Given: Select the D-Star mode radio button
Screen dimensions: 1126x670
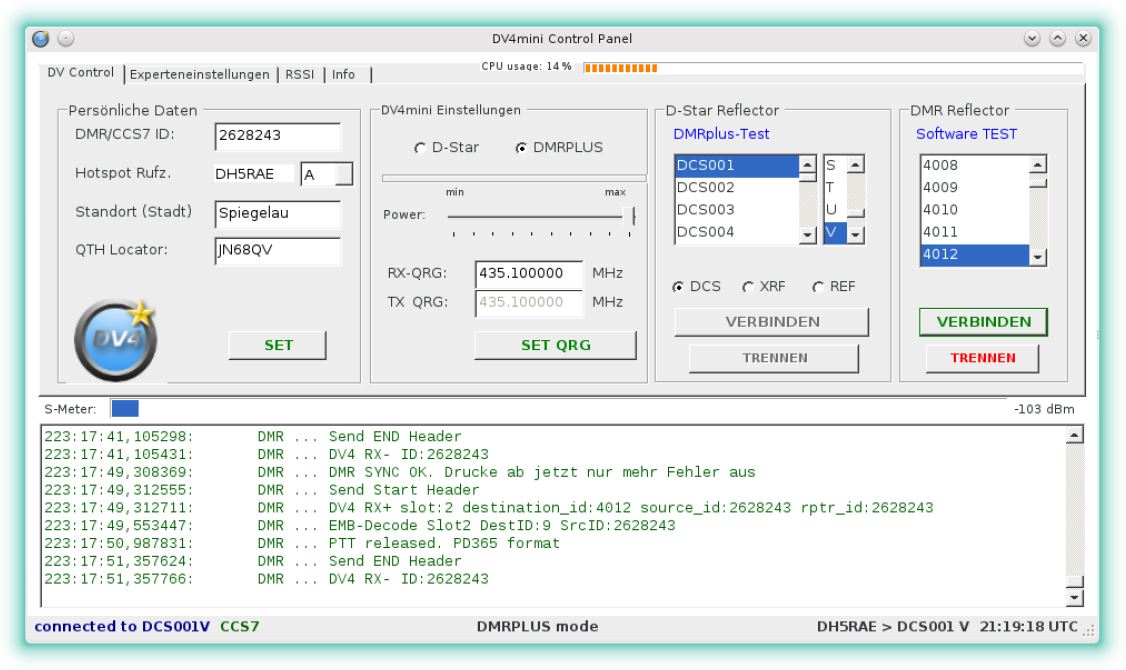Looking at the screenshot, I should 420,148.
